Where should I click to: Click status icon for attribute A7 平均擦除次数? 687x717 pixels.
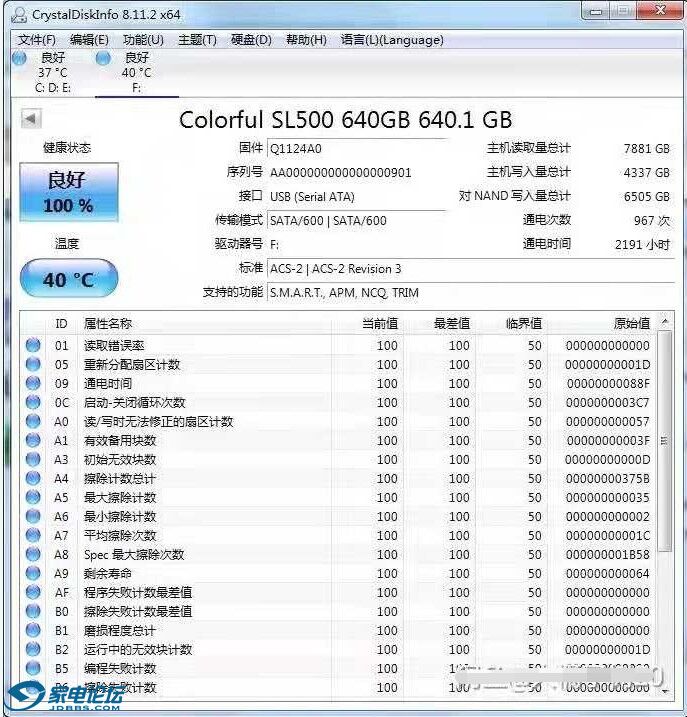33,535
